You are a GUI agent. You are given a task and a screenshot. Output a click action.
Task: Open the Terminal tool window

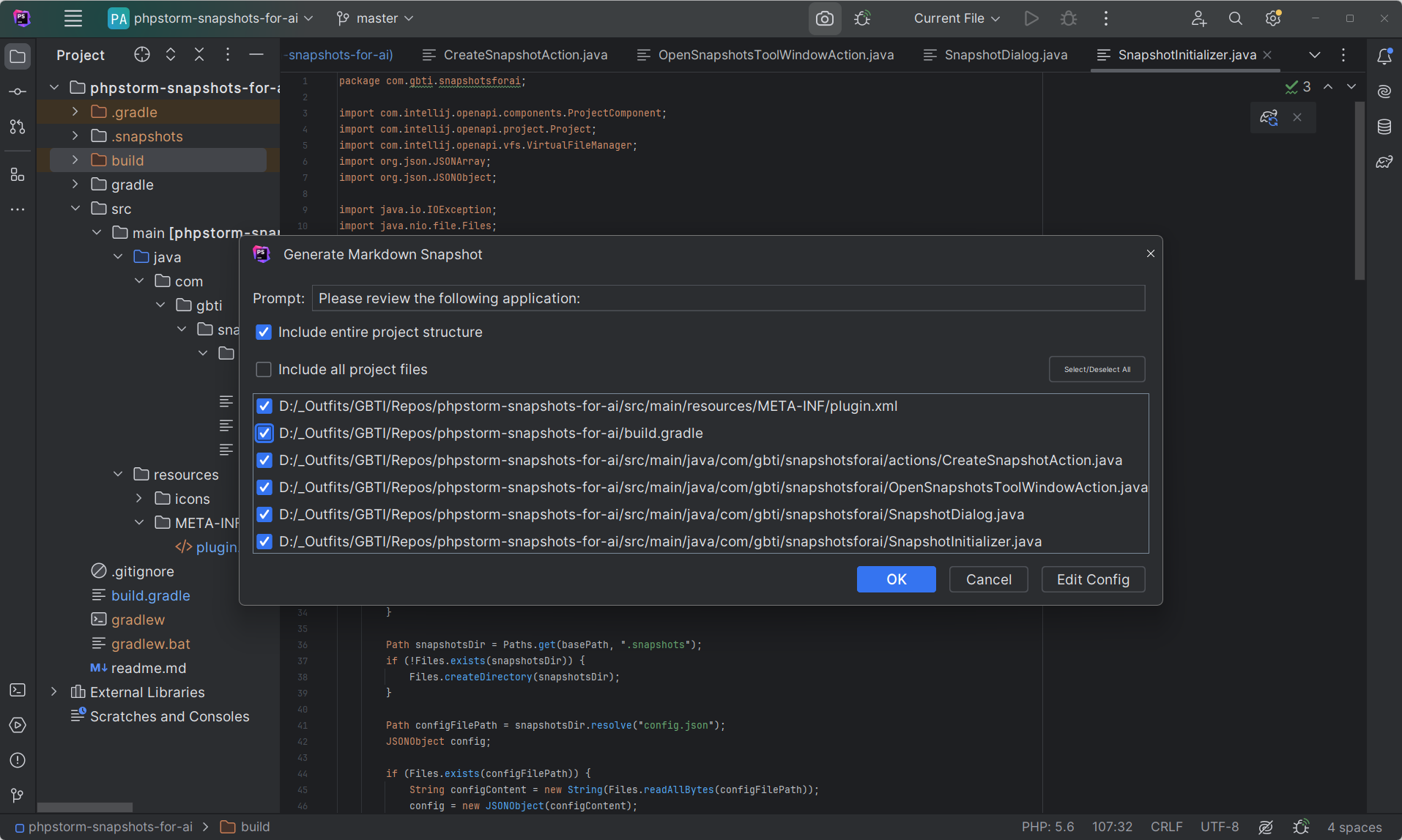click(x=18, y=690)
